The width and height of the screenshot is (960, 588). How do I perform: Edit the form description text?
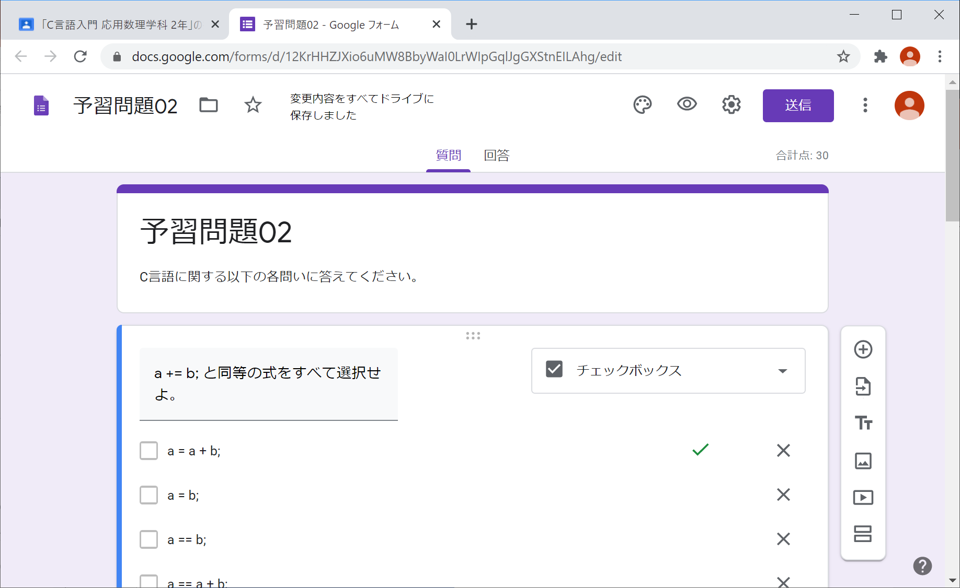[x=279, y=277]
